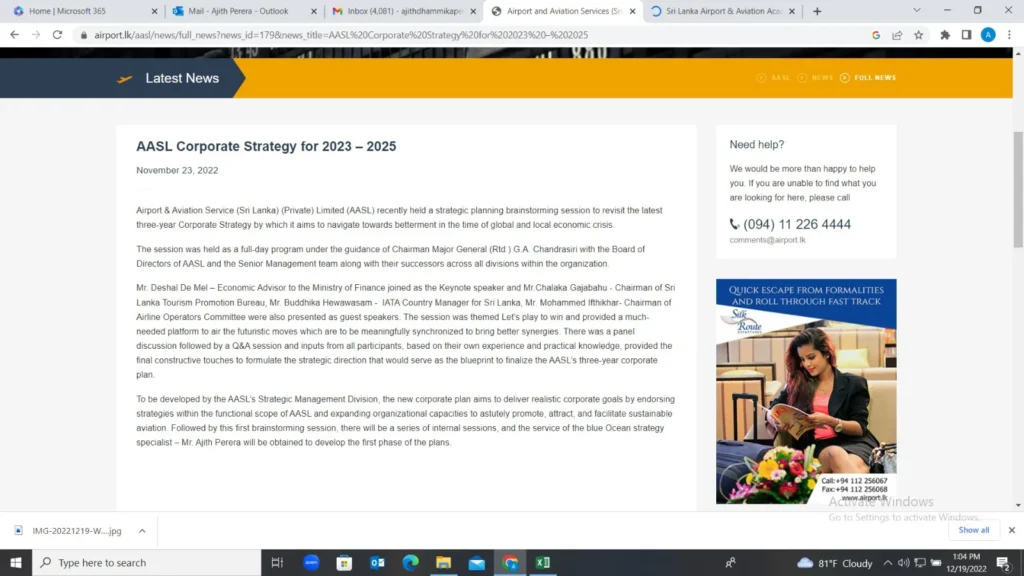Click the NEWS breadcrumb link
This screenshot has height=576, width=1024.
coord(822,78)
